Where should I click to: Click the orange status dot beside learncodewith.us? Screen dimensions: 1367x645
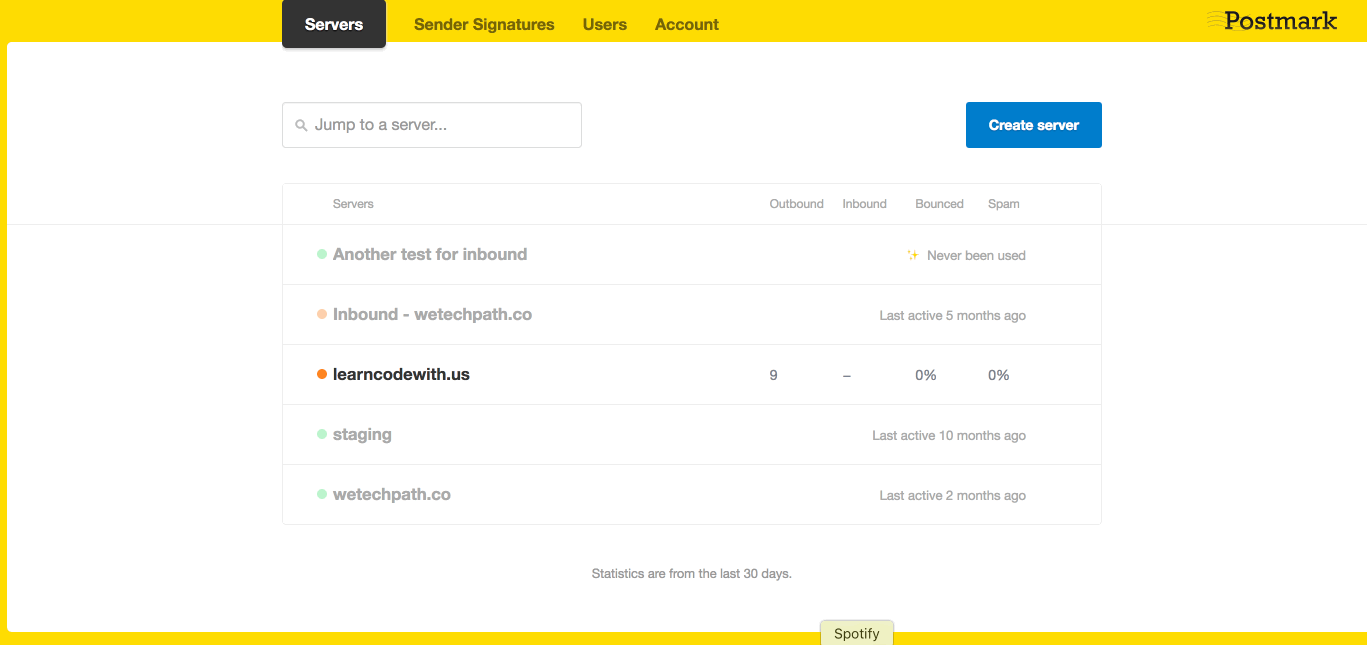322,375
